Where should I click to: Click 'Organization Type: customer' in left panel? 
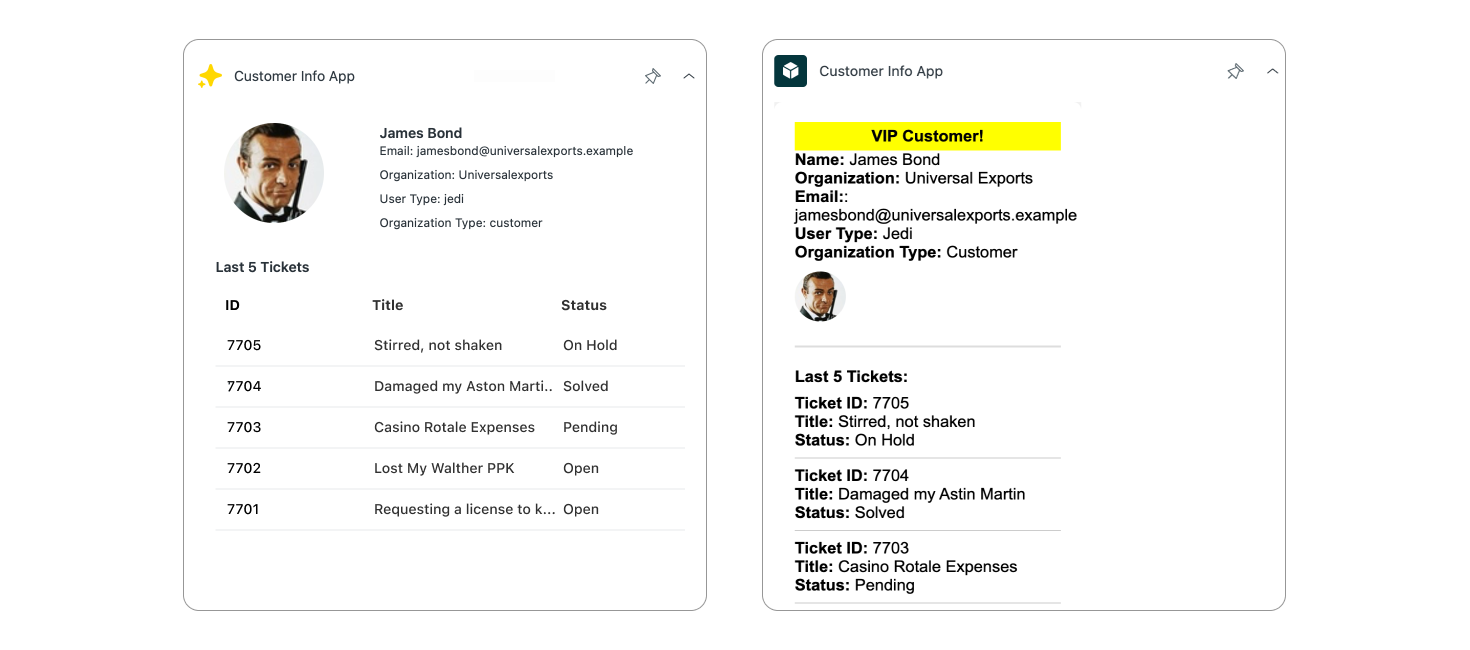tap(461, 223)
